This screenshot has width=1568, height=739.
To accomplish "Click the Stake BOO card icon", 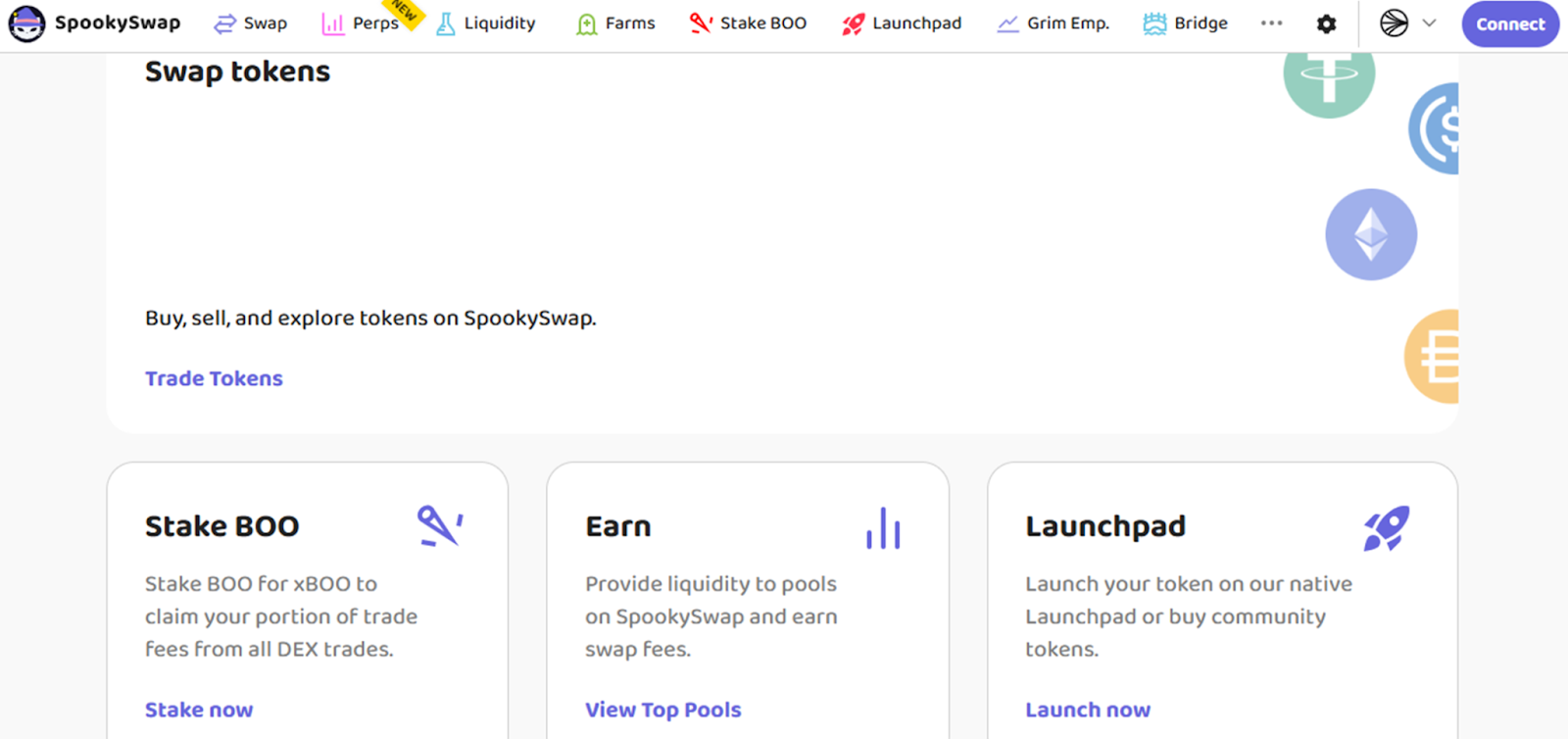I will 440,526.
